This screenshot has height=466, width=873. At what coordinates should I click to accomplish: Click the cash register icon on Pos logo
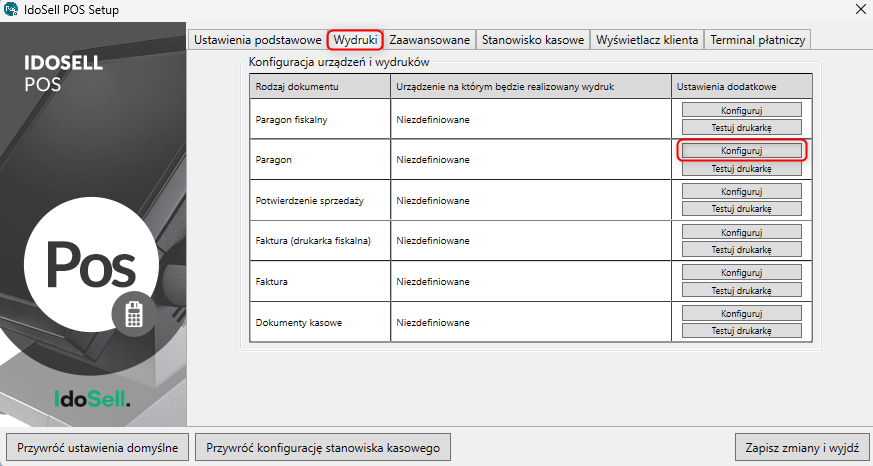(x=134, y=314)
